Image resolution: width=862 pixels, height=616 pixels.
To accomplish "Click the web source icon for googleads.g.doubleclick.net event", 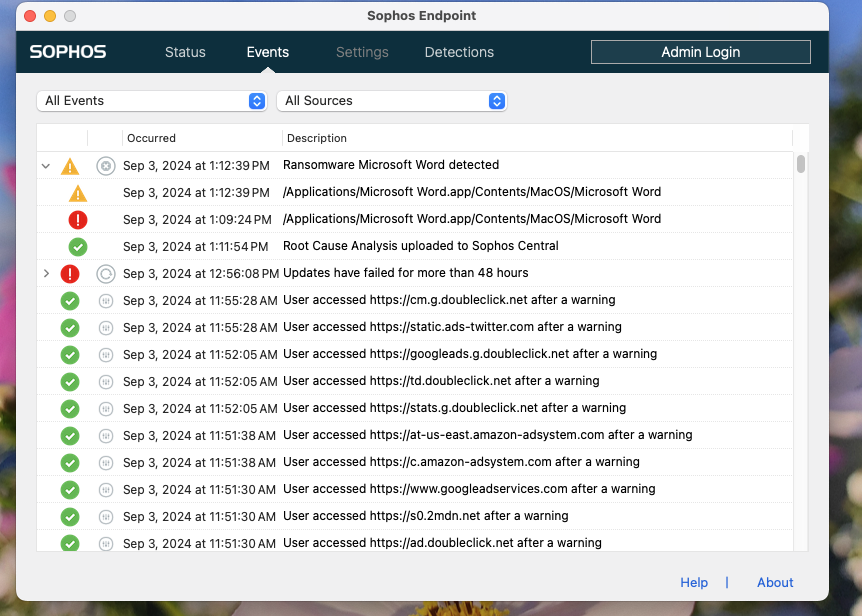I will click(106, 354).
